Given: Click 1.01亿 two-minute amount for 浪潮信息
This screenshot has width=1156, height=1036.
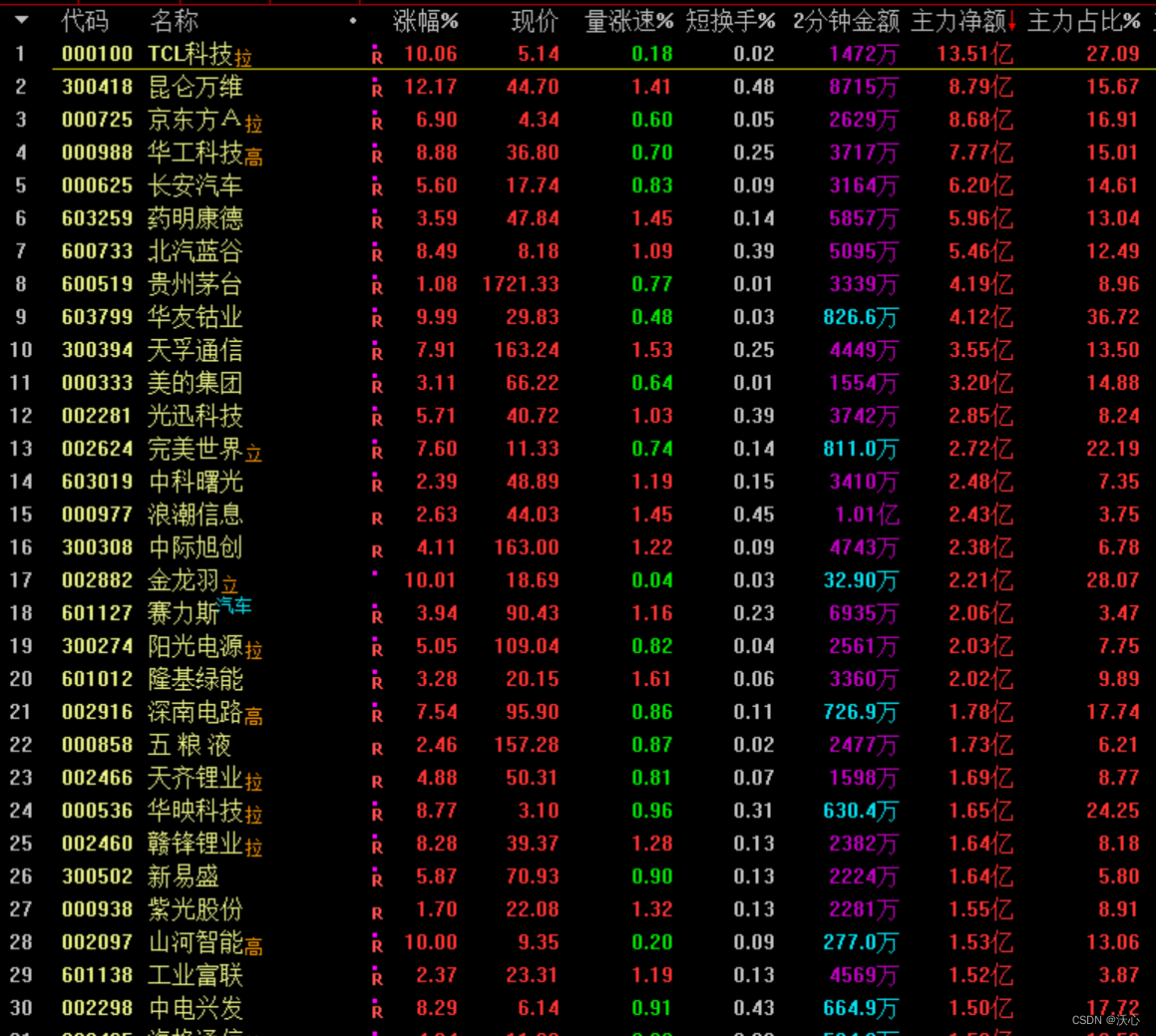Looking at the screenshot, I should tap(867, 516).
